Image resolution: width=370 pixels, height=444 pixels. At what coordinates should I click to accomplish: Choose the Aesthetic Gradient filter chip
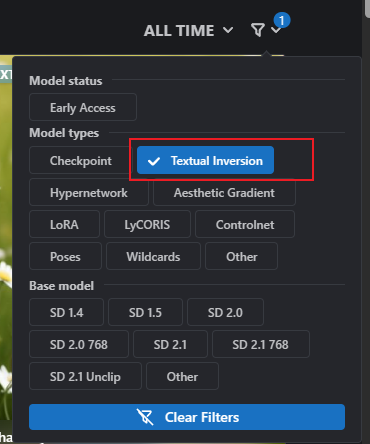224,192
